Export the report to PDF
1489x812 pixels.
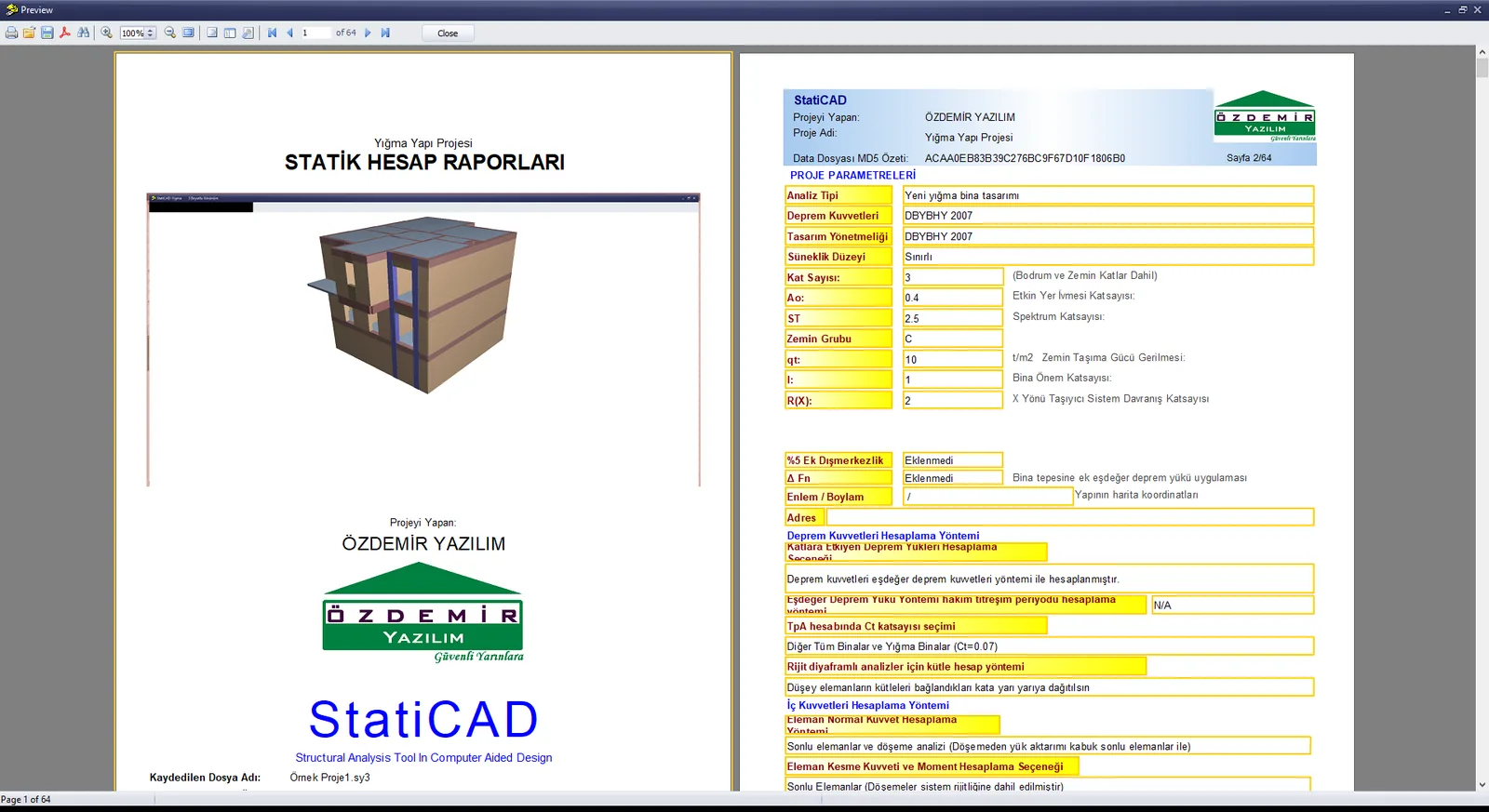click(x=65, y=33)
